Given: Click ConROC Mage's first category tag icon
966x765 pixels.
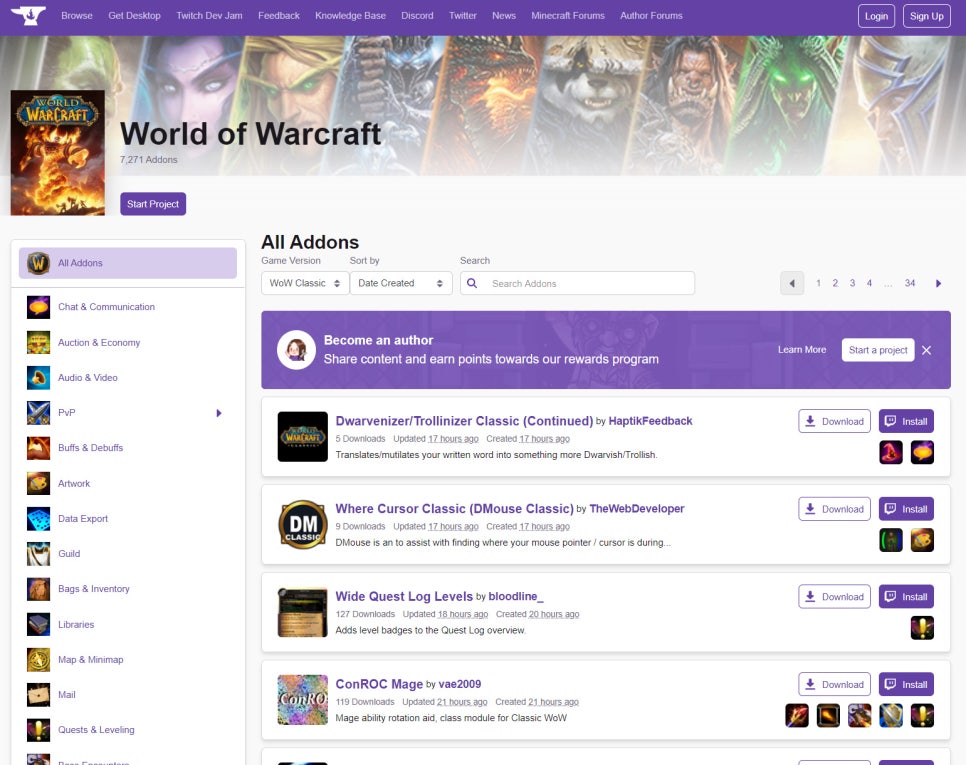Looking at the screenshot, I should click(797, 716).
